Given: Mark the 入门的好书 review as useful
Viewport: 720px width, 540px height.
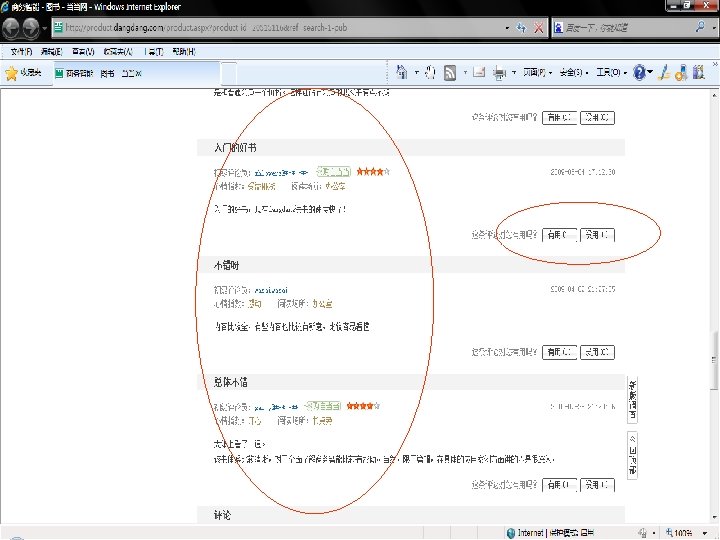Looking at the screenshot, I should coord(559,235).
